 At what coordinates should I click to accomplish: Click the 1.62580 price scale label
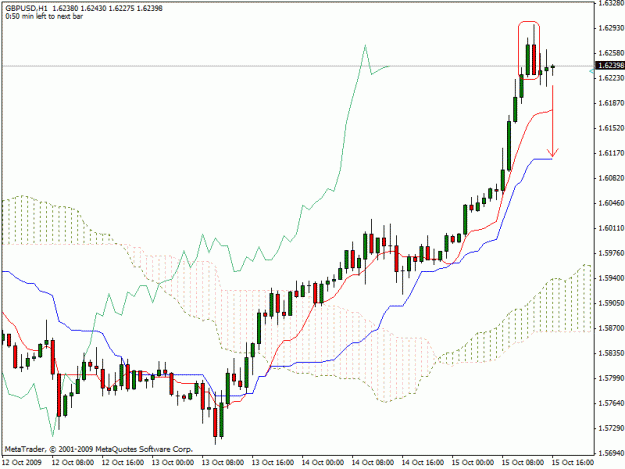coord(611,53)
